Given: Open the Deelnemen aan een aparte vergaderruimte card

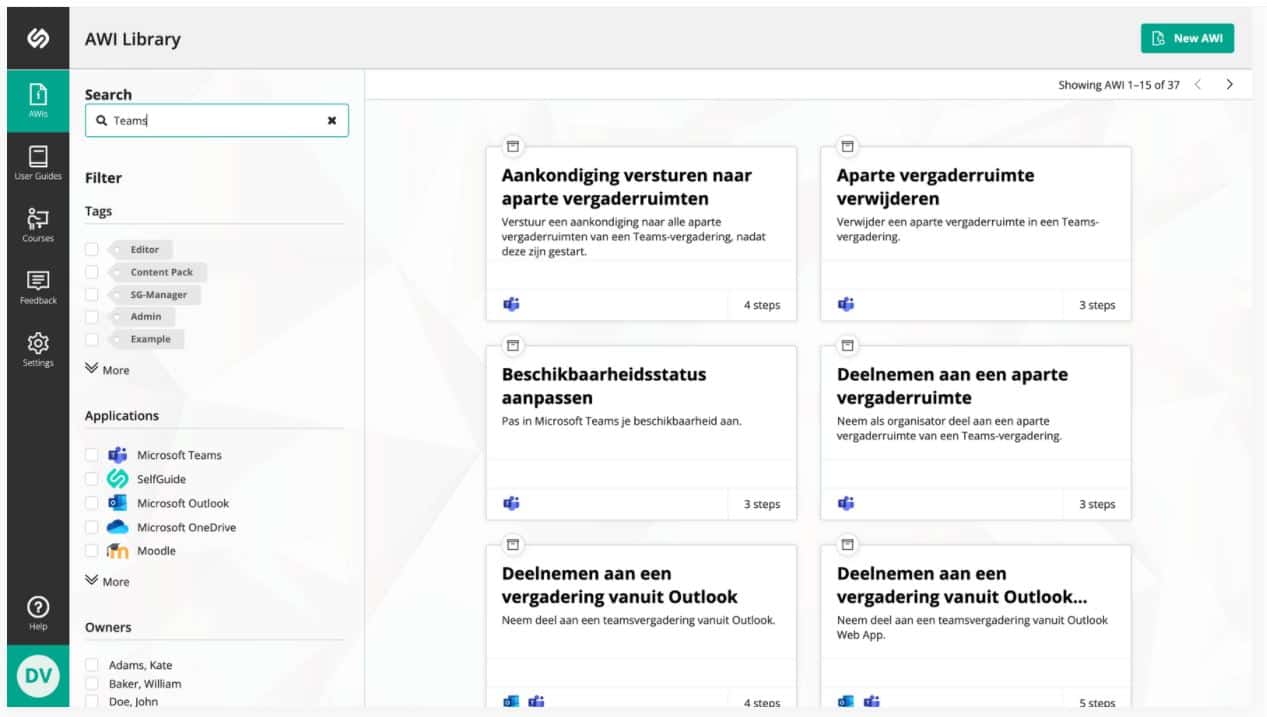Looking at the screenshot, I should point(976,433).
